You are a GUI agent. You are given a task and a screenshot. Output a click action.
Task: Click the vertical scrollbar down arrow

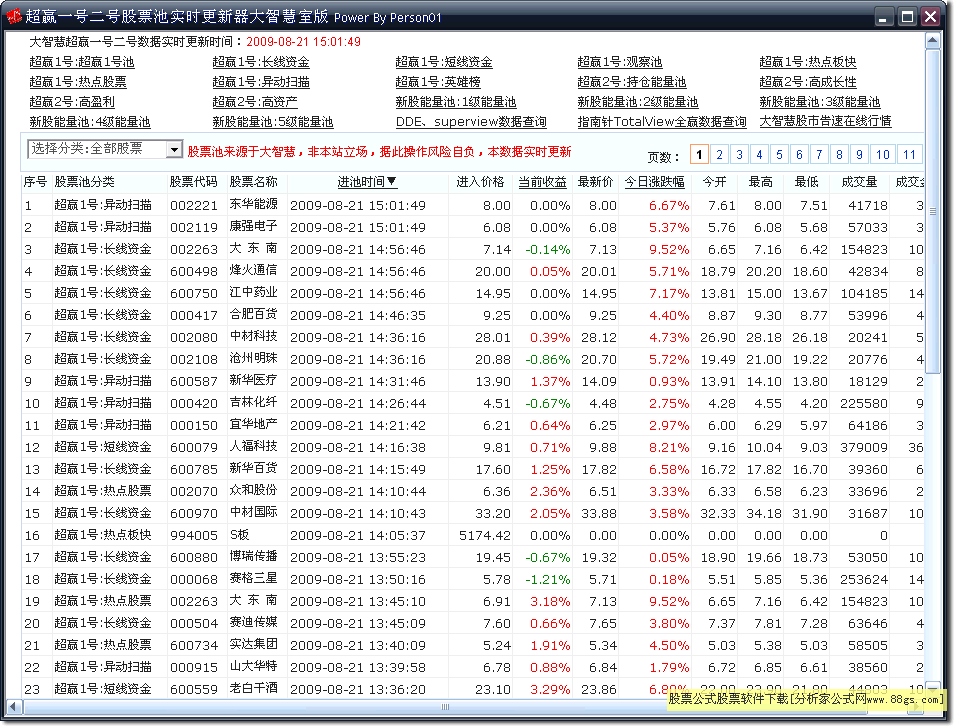click(933, 688)
